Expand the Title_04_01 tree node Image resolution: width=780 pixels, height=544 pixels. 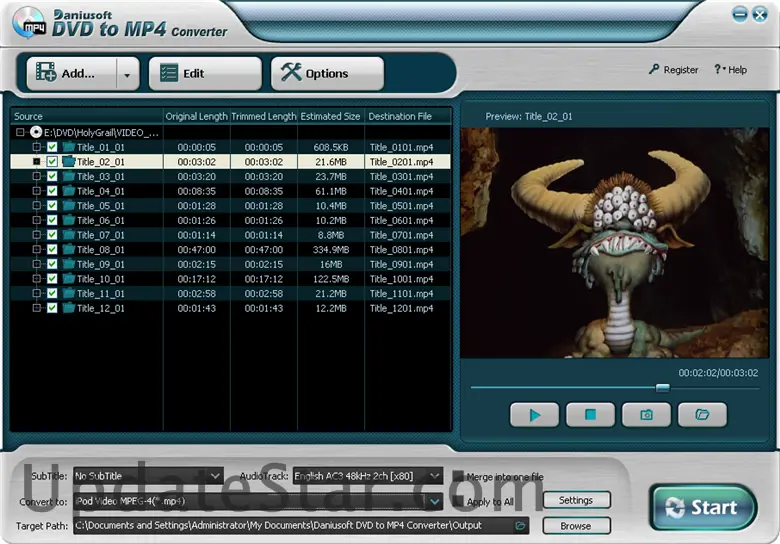[36, 191]
